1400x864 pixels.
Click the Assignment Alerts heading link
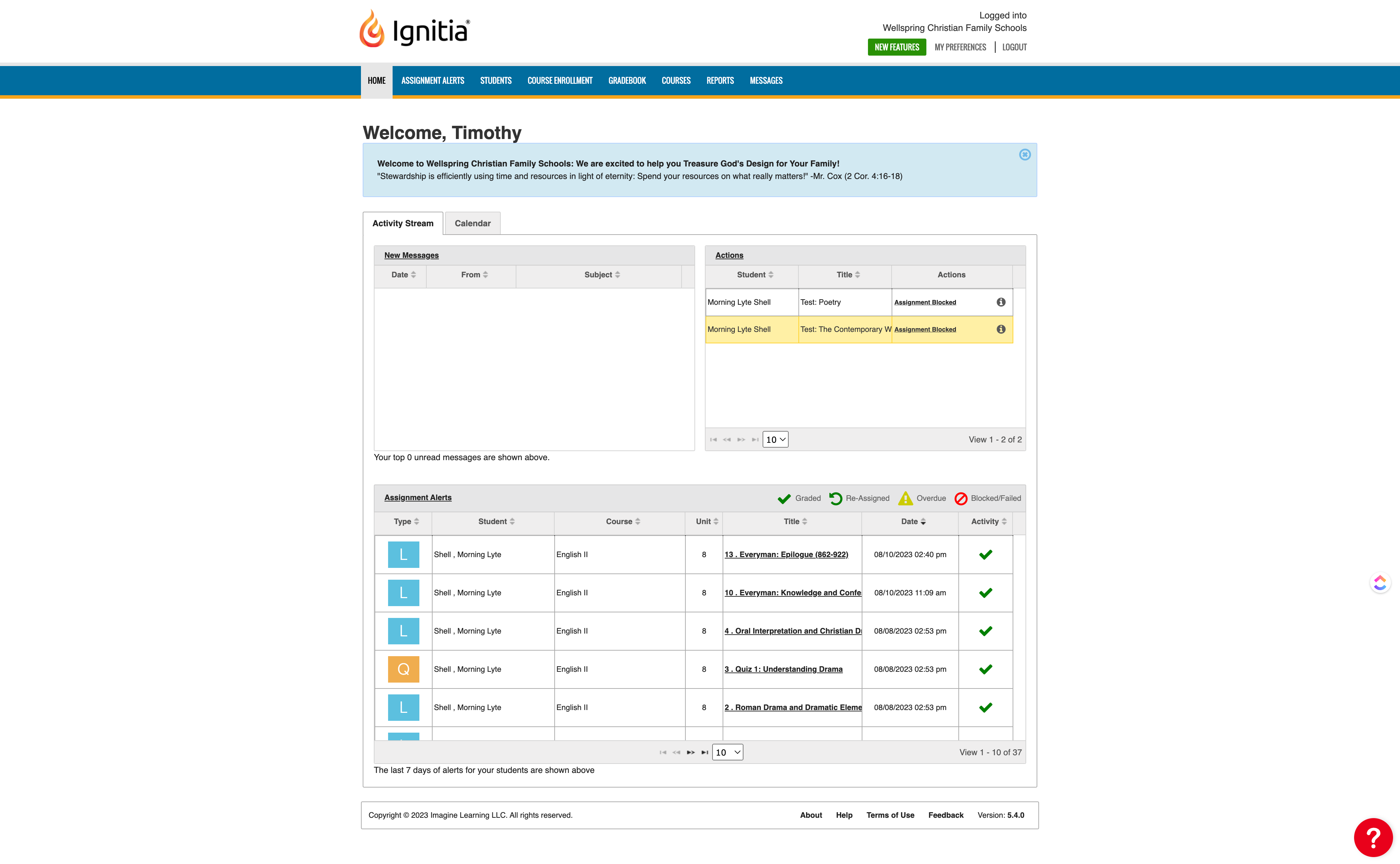point(417,498)
